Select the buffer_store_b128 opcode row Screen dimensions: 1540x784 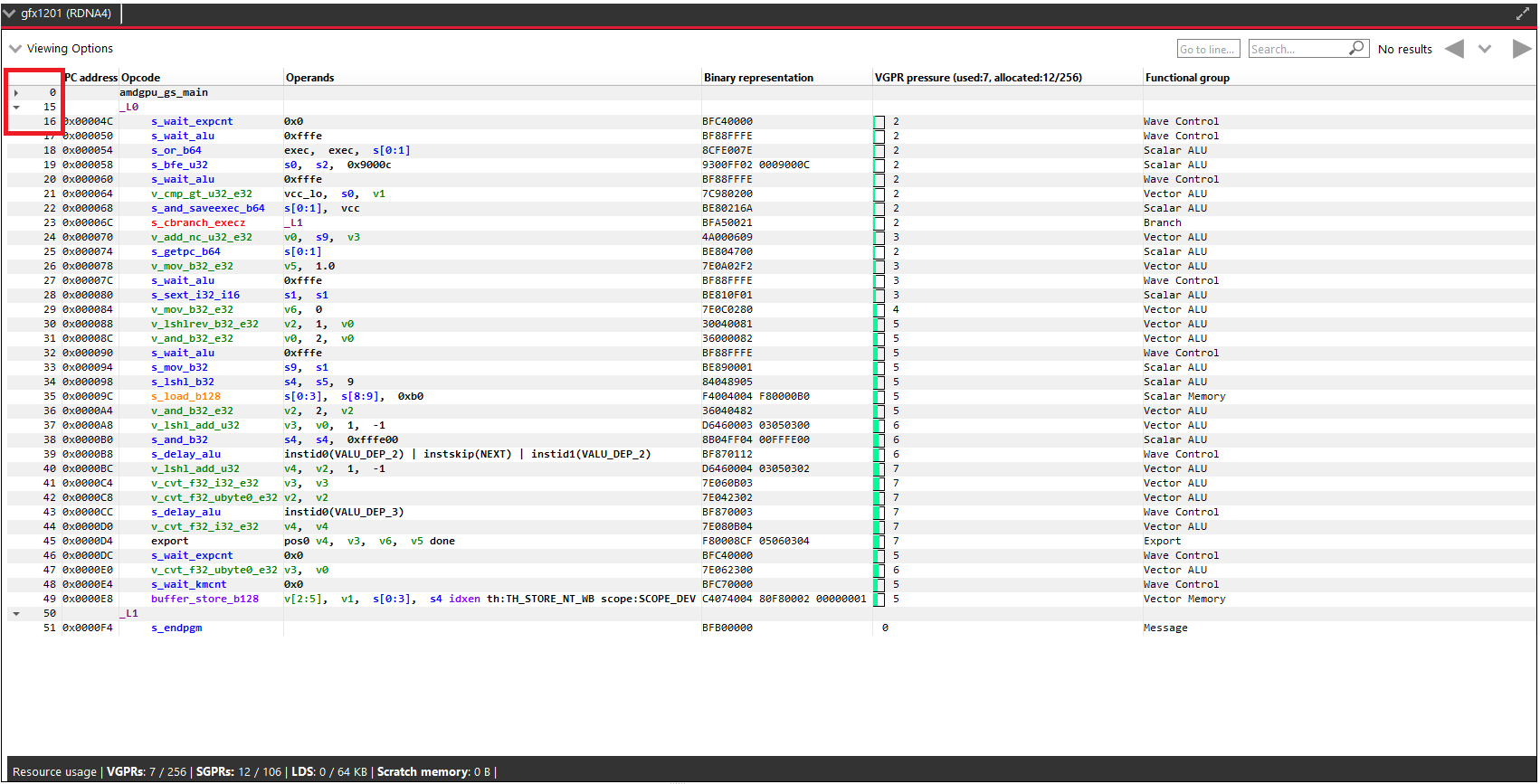204,600
